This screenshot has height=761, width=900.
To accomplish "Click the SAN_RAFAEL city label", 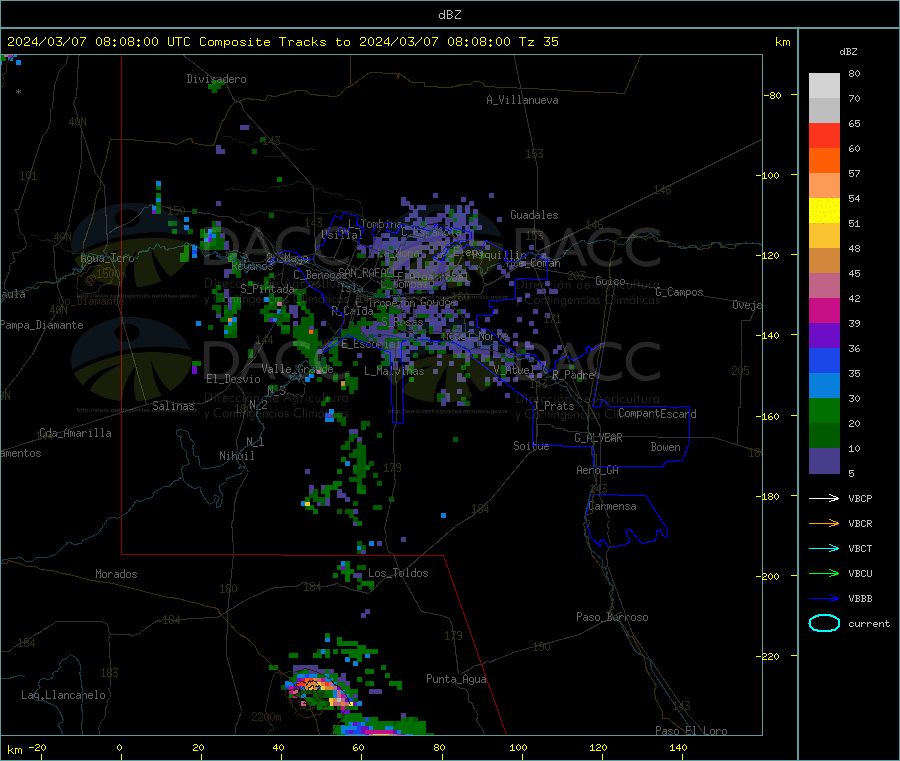I will pos(366,272).
